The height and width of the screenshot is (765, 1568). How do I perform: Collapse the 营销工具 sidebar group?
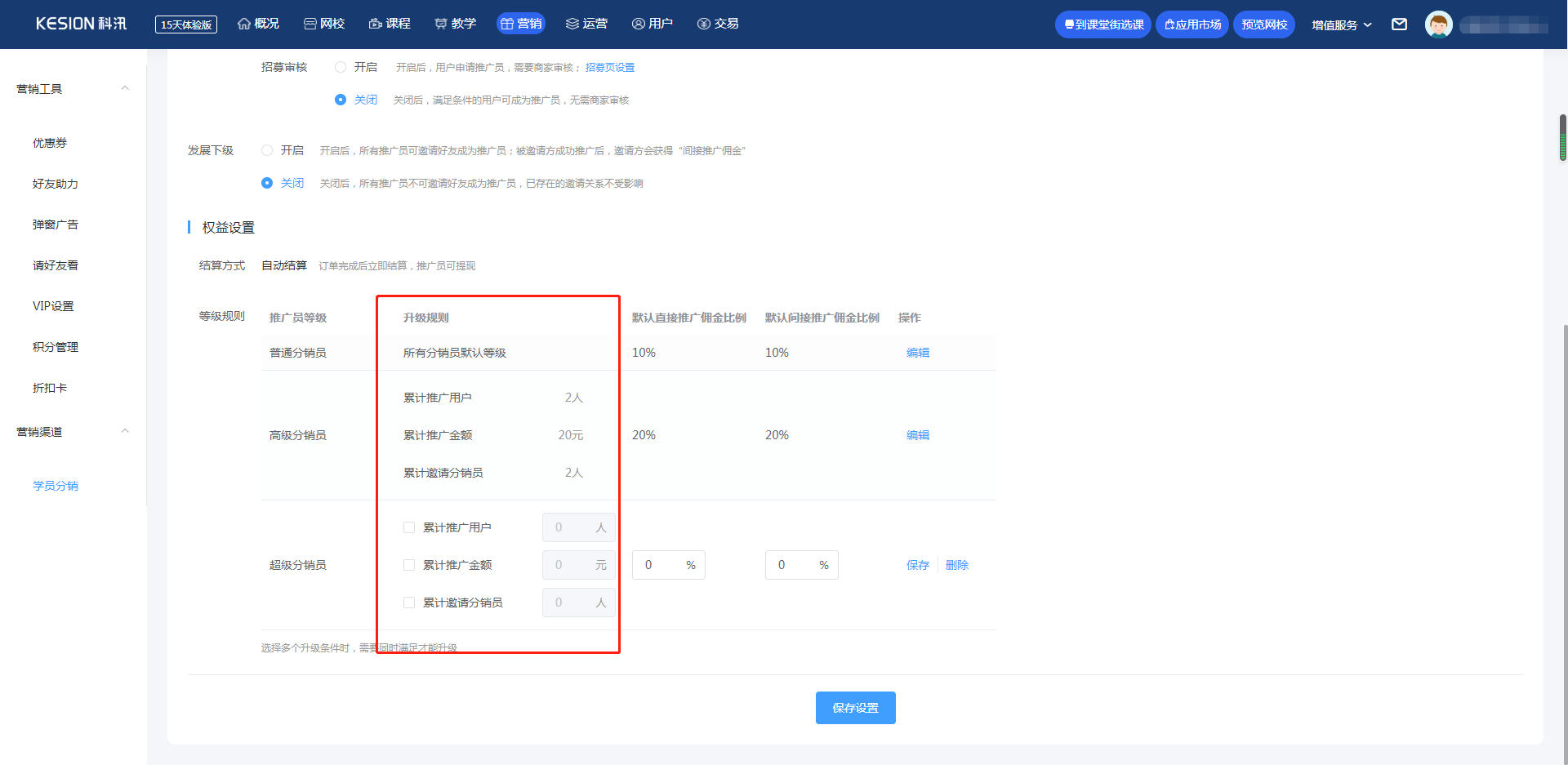tap(125, 88)
